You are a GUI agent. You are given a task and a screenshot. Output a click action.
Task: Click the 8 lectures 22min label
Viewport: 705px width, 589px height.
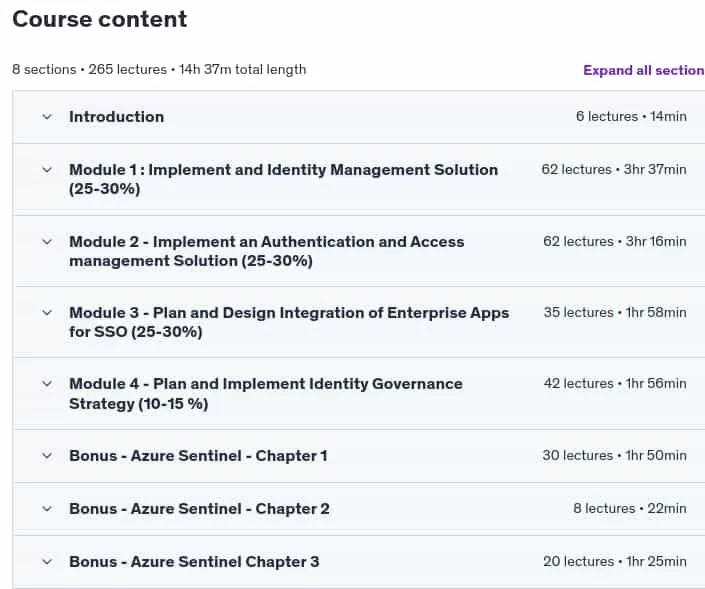pyautogui.click(x=629, y=509)
